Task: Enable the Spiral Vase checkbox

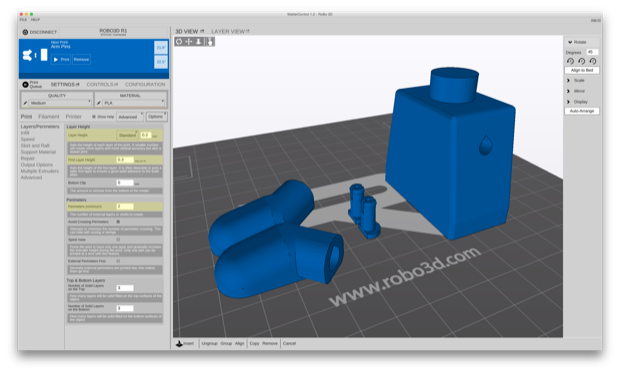Action: coord(118,240)
